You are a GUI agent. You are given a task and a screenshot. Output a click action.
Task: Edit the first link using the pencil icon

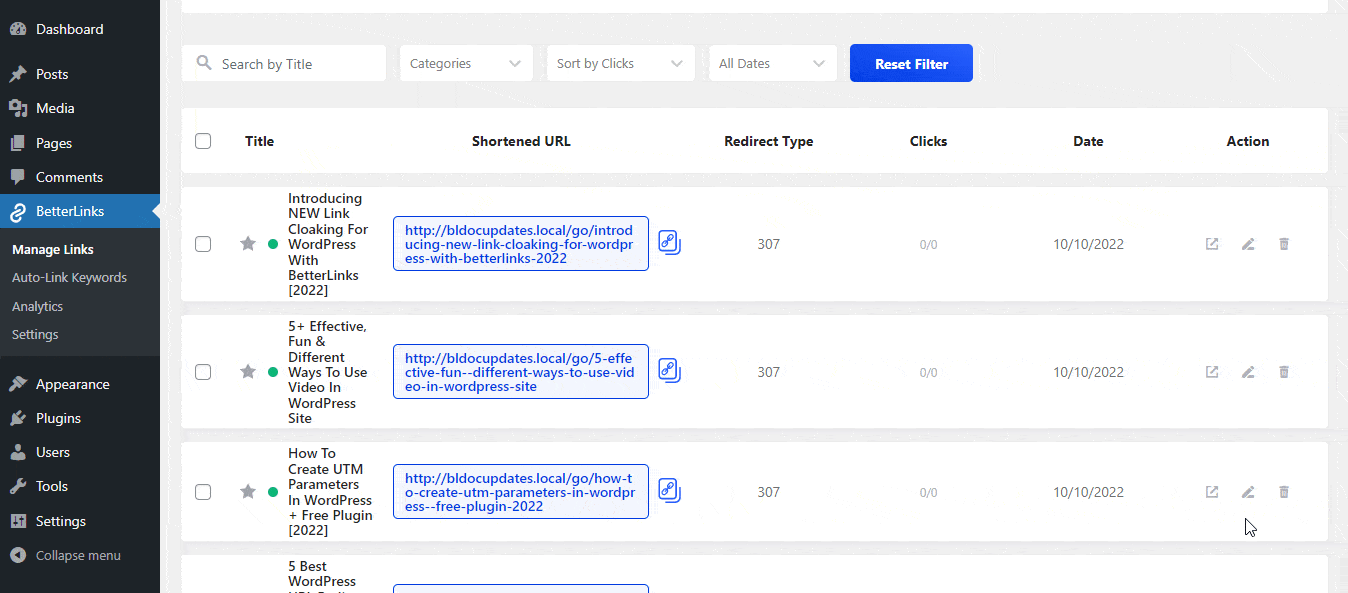(1247, 243)
